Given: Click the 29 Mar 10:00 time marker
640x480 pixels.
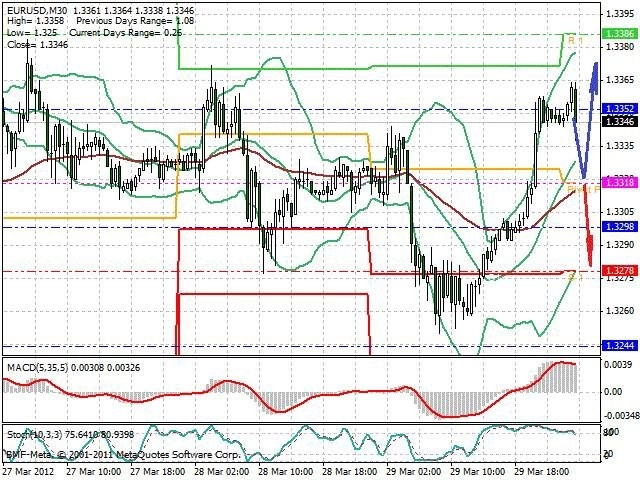Looking at the screenshot, I should coord(478,471).
